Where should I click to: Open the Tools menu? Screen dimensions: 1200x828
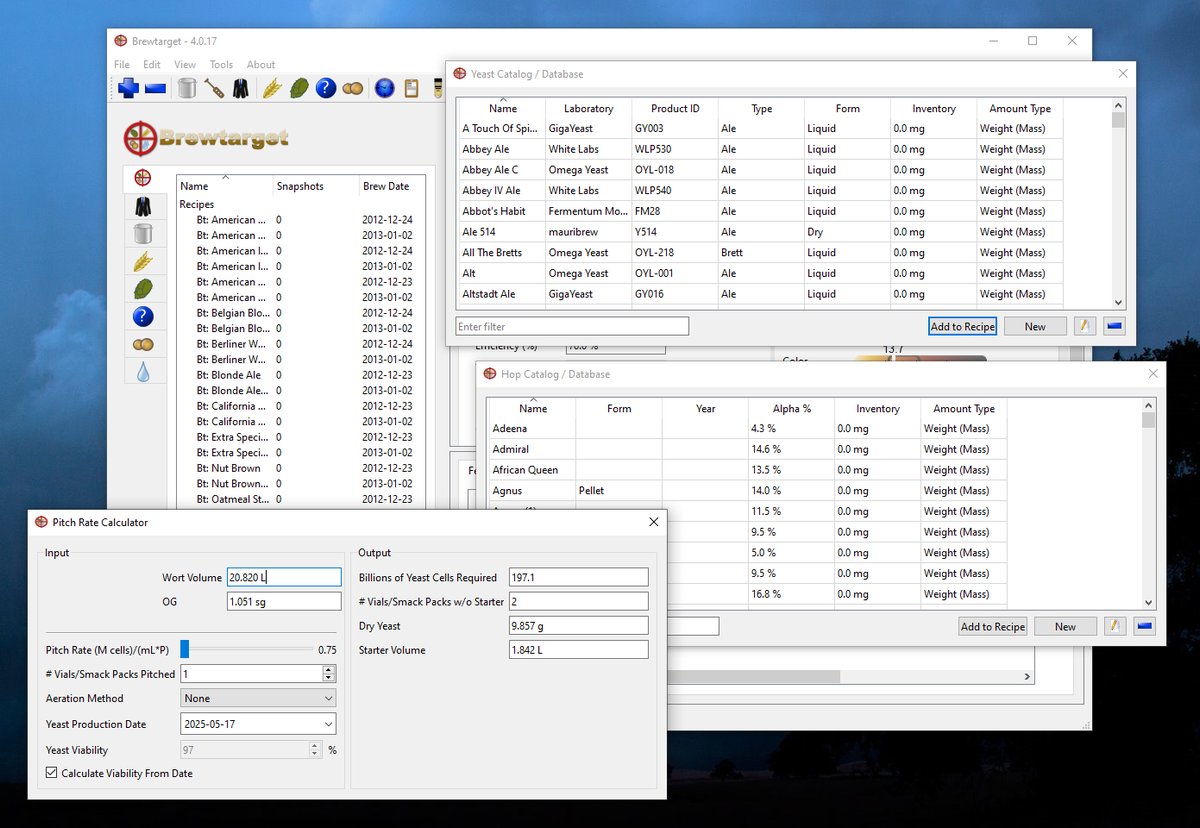(x=221, y=65)
